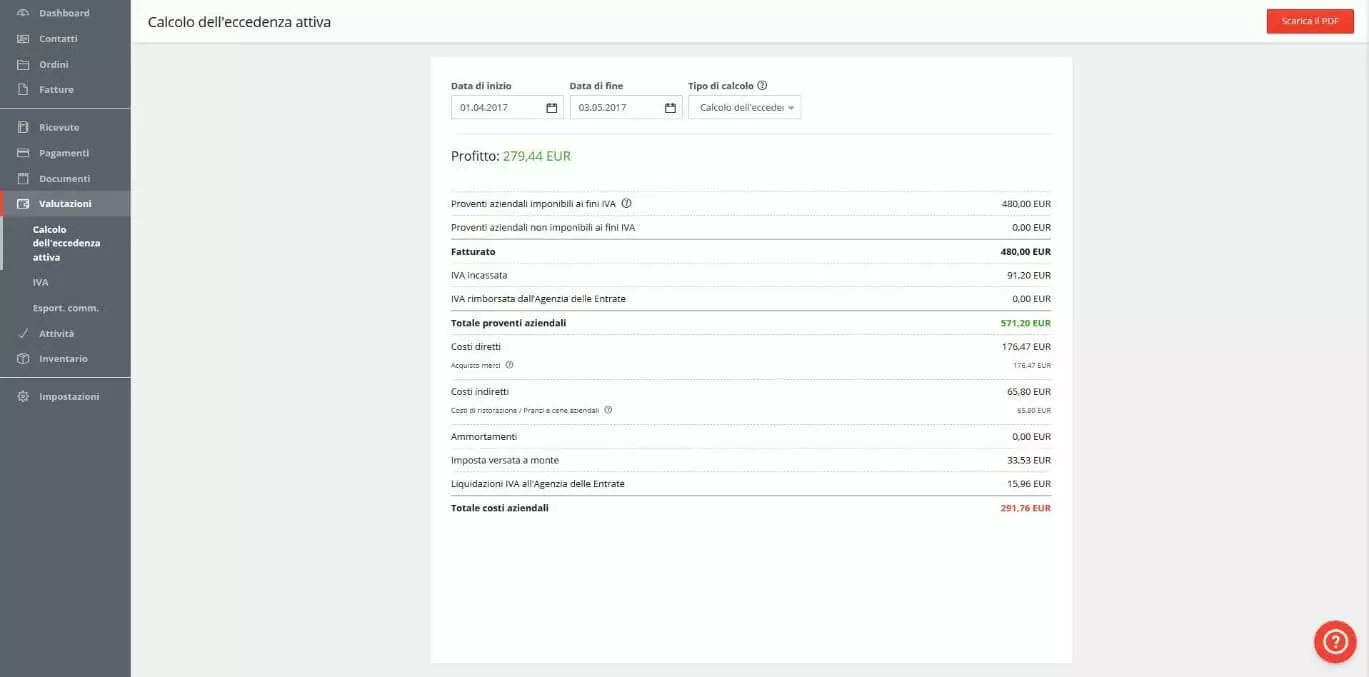
Task: Click the calendar icon in Data di inizio
Action: coord(551,108)
